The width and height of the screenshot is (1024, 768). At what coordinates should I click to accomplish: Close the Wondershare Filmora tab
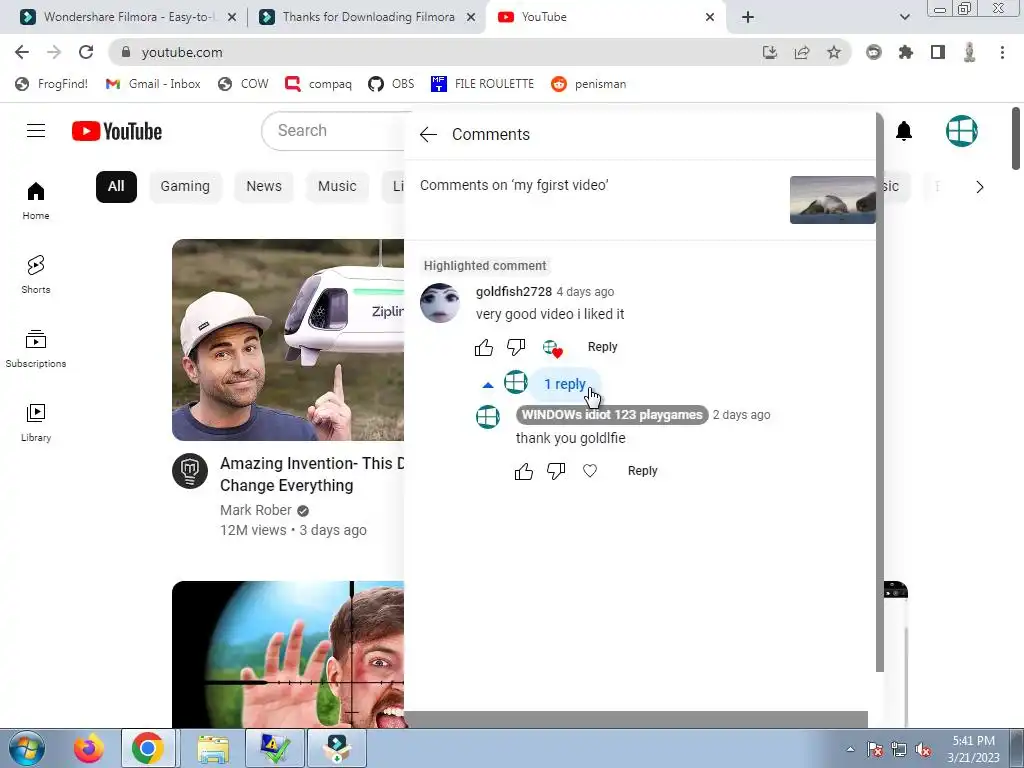pos(232,17)
